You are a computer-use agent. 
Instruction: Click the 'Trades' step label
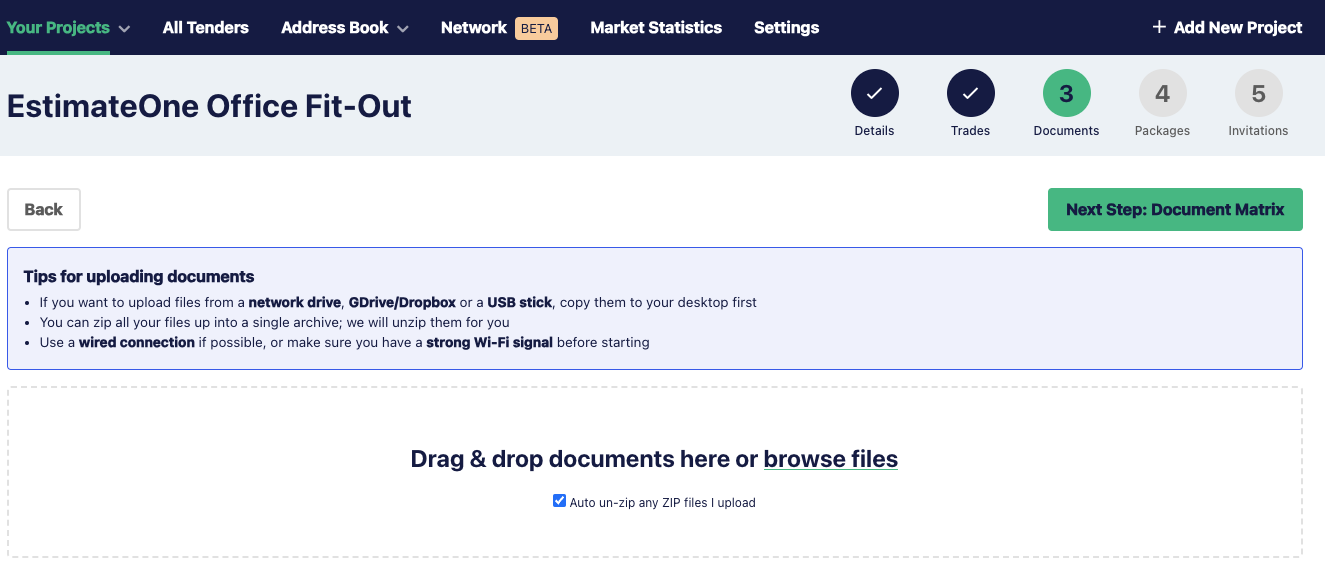pyautogui.click(x=971, y=131)
